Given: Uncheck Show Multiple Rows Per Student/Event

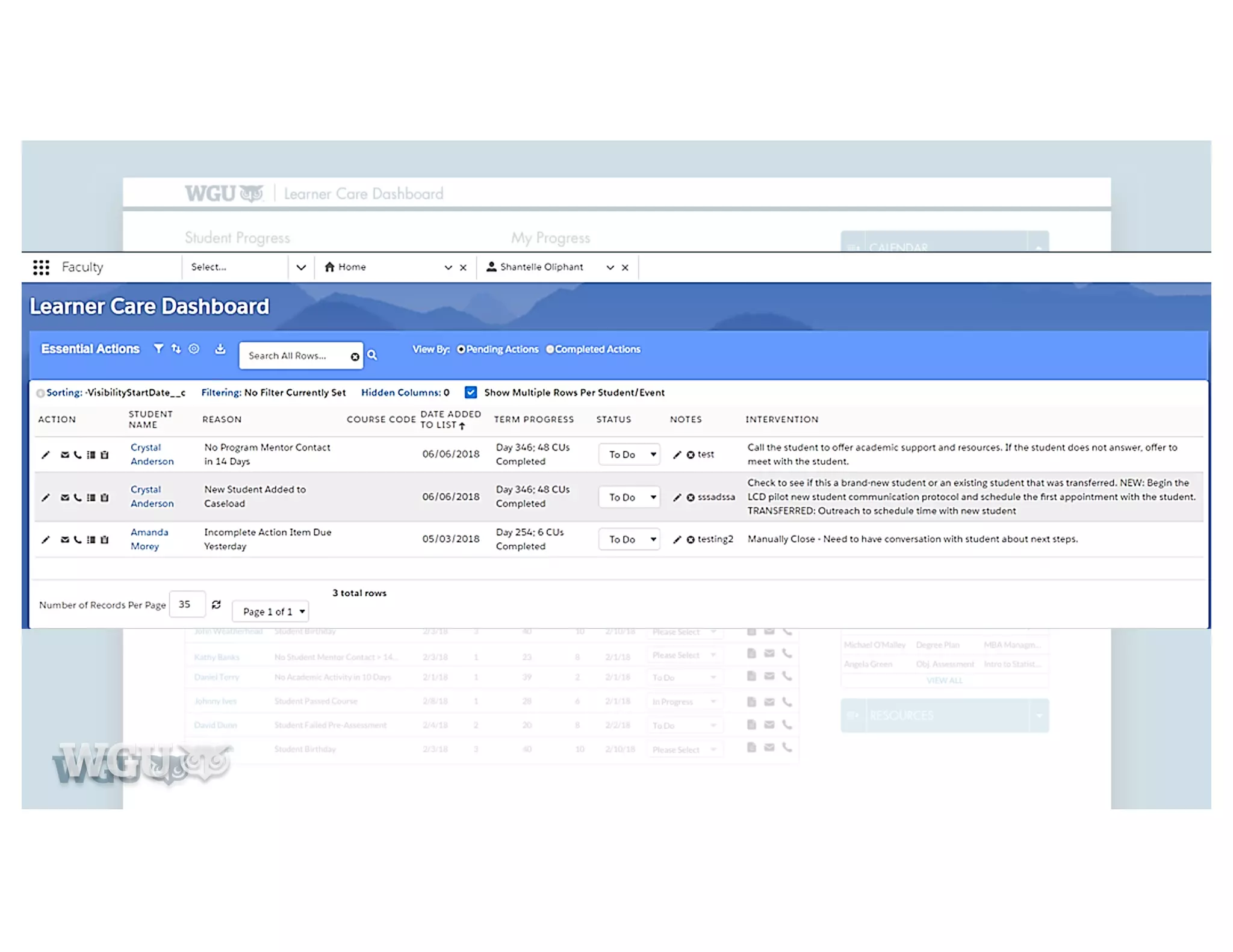Looking at the screenshot, I should pyautogui.click(x=471, y=392).
